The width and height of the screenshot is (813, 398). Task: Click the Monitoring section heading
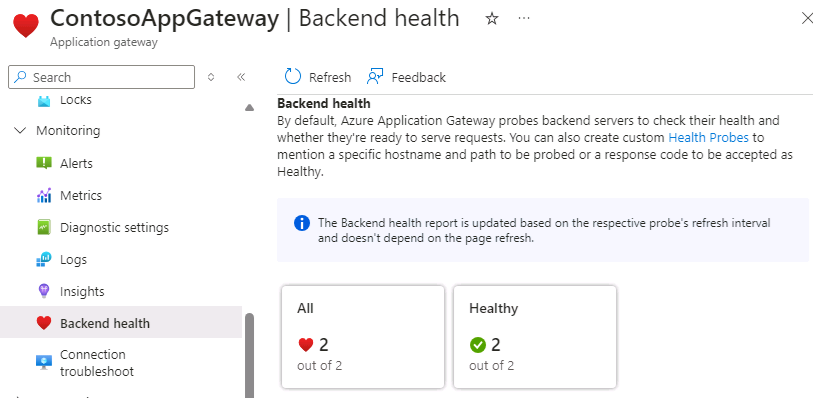click(x=68, y=131)
